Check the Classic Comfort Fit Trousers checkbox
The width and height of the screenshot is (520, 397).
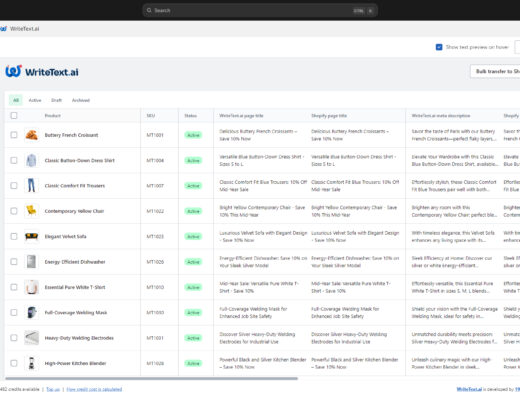click(x=14, y=186)
